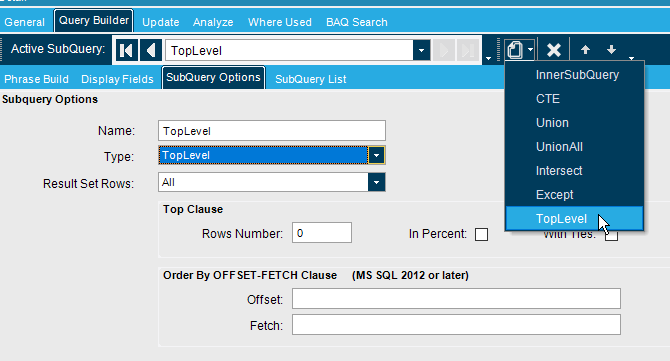The image size is (670, 361).
Task: Go to previous subquery arrow icon
Action: click(151, 50)
